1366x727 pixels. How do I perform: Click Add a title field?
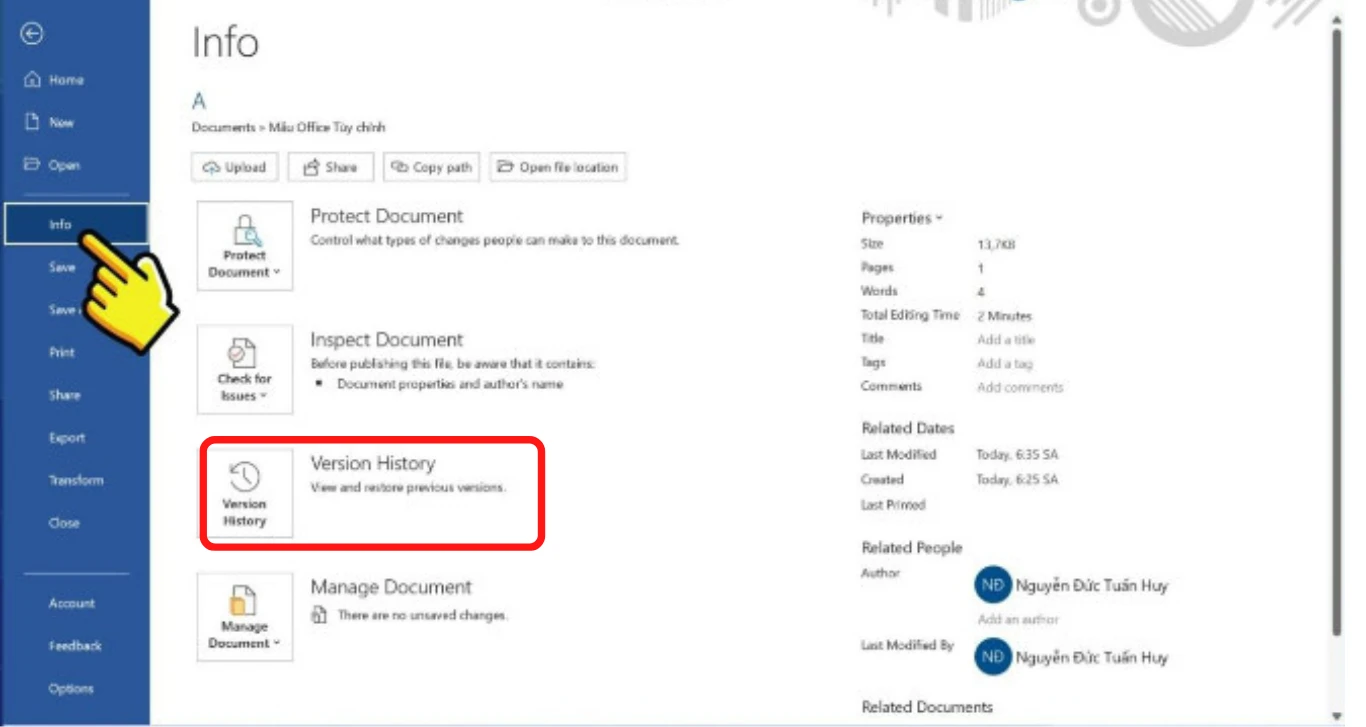pos(1006,340)
